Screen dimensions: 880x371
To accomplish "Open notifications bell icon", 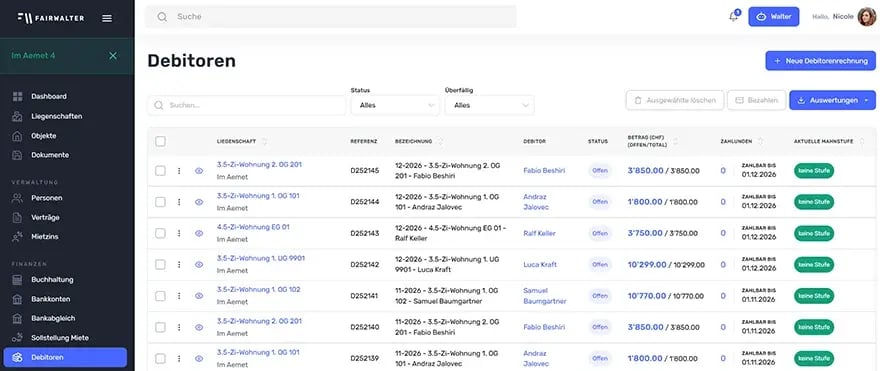I will coord(734,16).
